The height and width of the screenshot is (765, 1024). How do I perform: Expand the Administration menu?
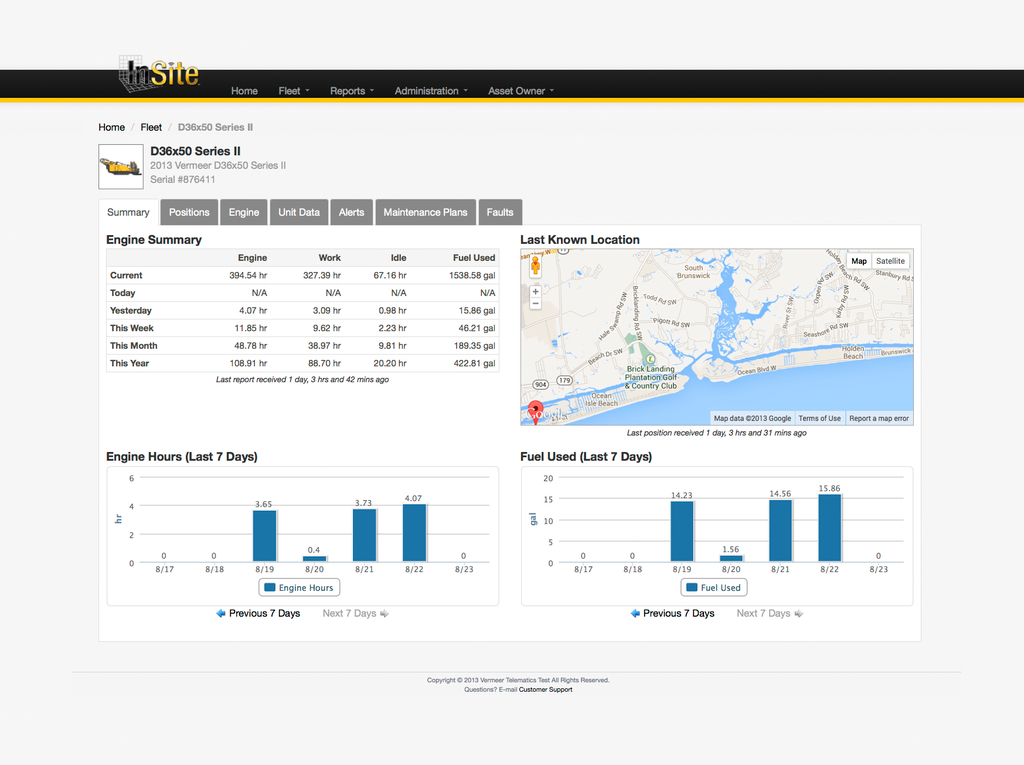(431, 91)
